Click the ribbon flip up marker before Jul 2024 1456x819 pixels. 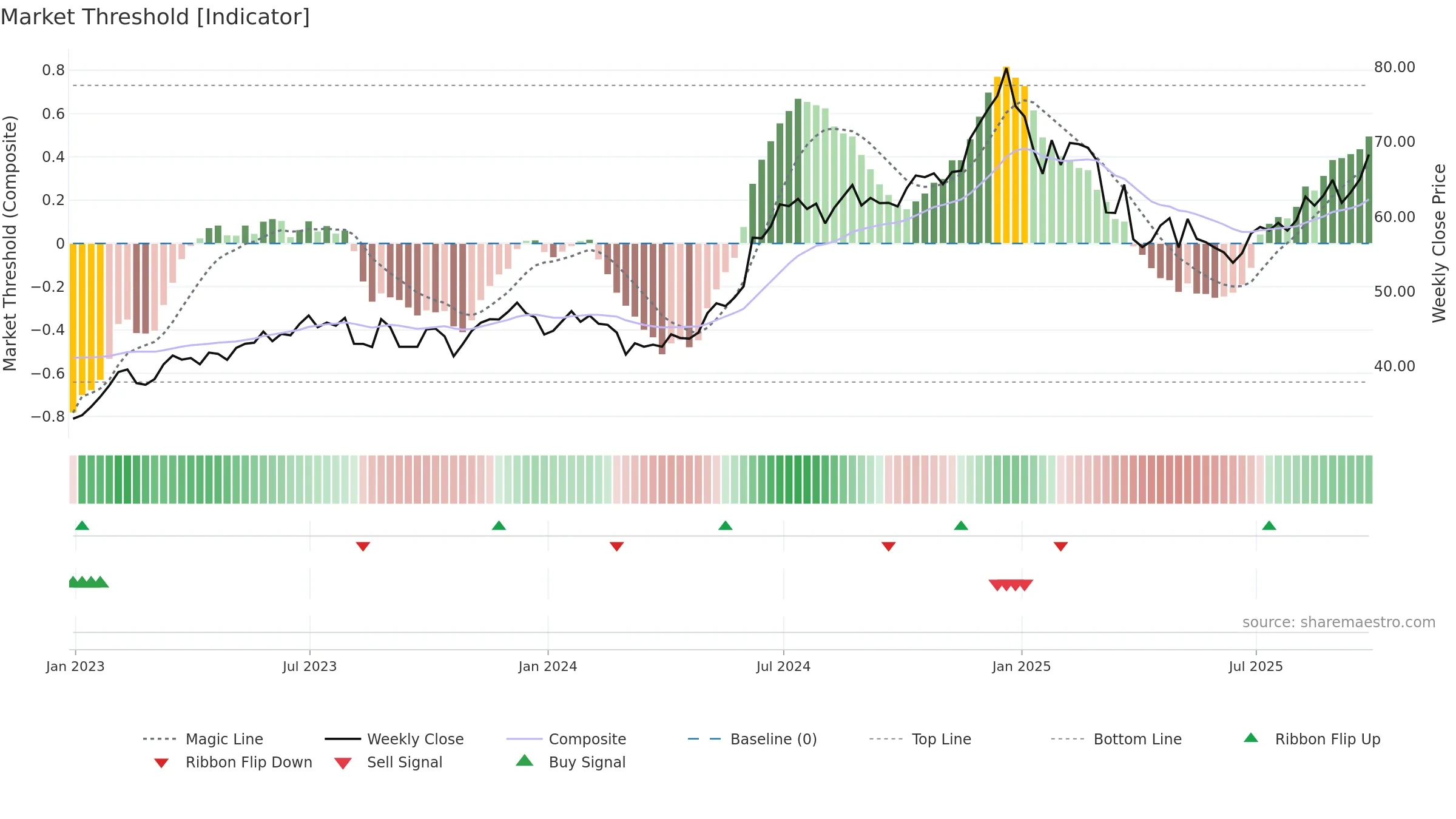pos(726,525)
